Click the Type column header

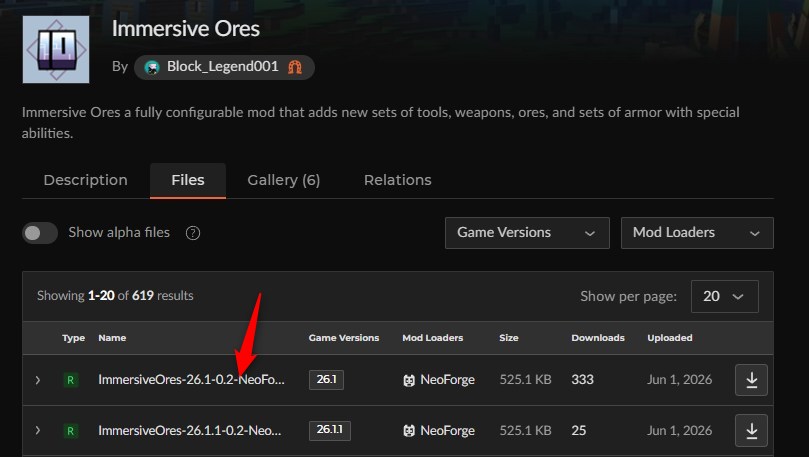(73, 338)
